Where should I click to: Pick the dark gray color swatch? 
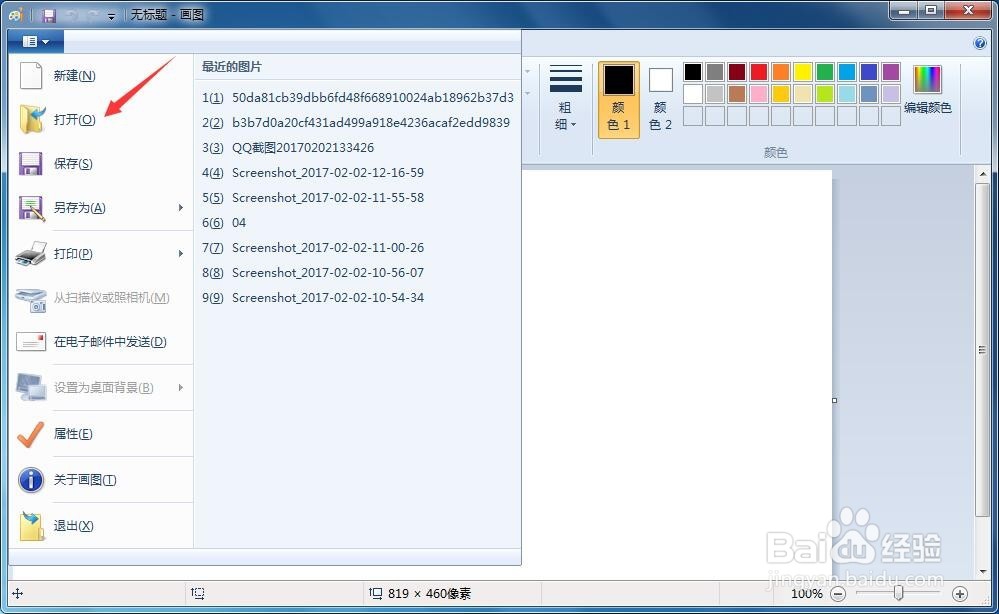715,71
